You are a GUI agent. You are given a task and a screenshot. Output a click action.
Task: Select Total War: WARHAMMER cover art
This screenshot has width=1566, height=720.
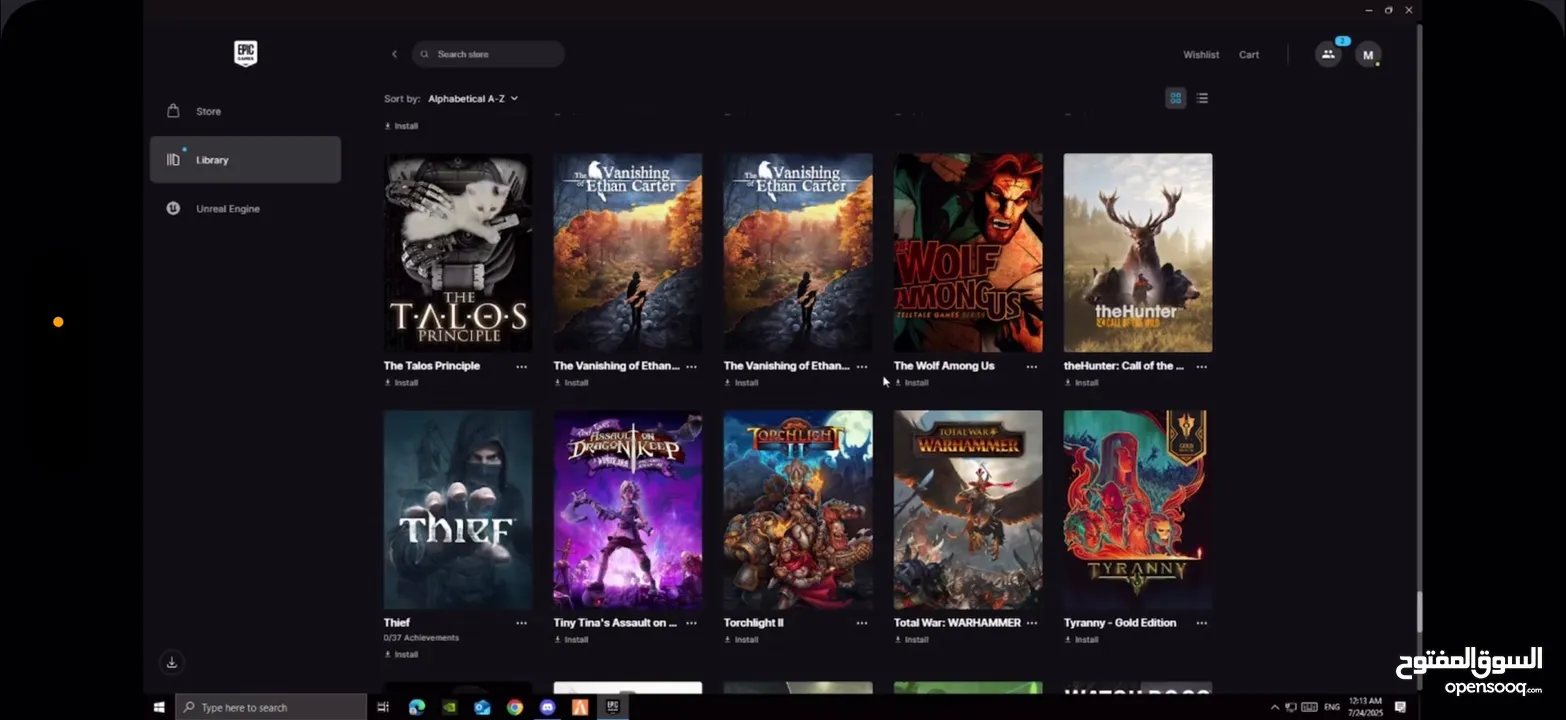tap(968, 510)
